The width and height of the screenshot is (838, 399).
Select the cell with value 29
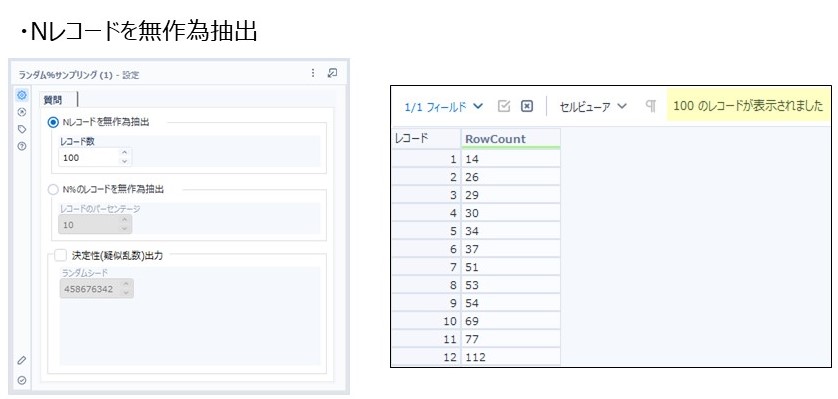coord(510,195)
